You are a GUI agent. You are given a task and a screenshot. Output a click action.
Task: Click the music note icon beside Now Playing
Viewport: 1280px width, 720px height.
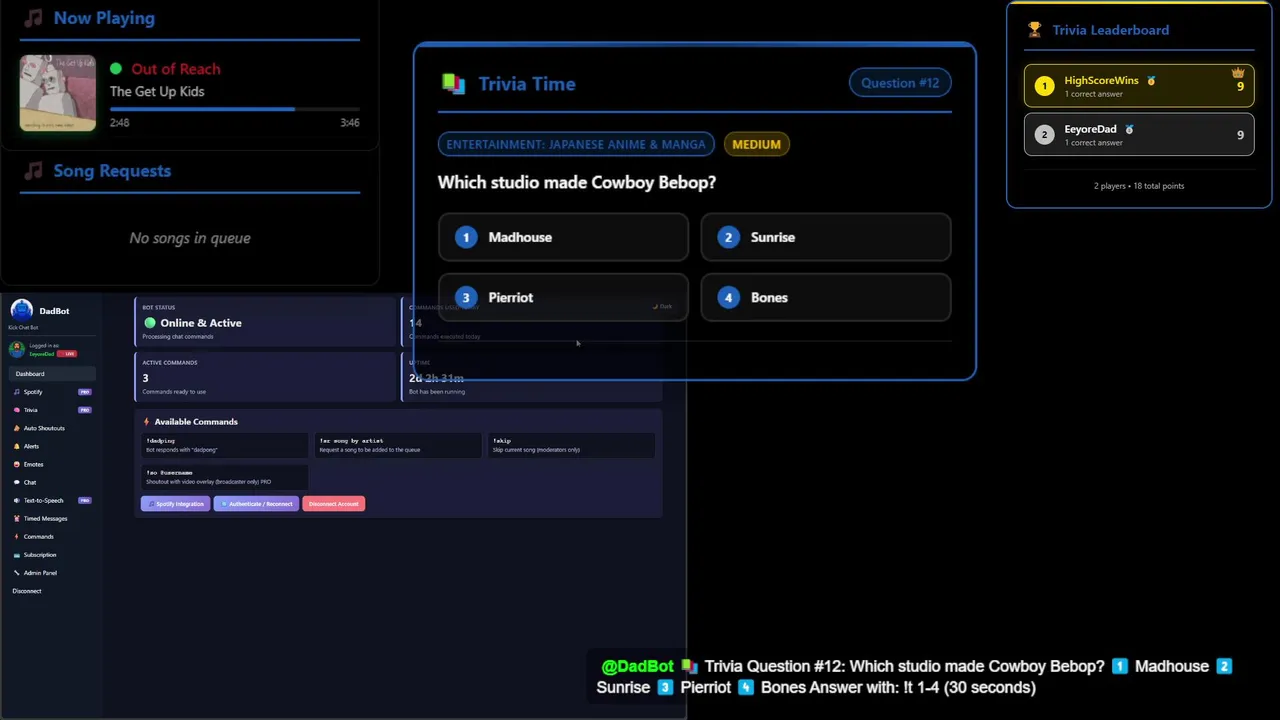33,18
